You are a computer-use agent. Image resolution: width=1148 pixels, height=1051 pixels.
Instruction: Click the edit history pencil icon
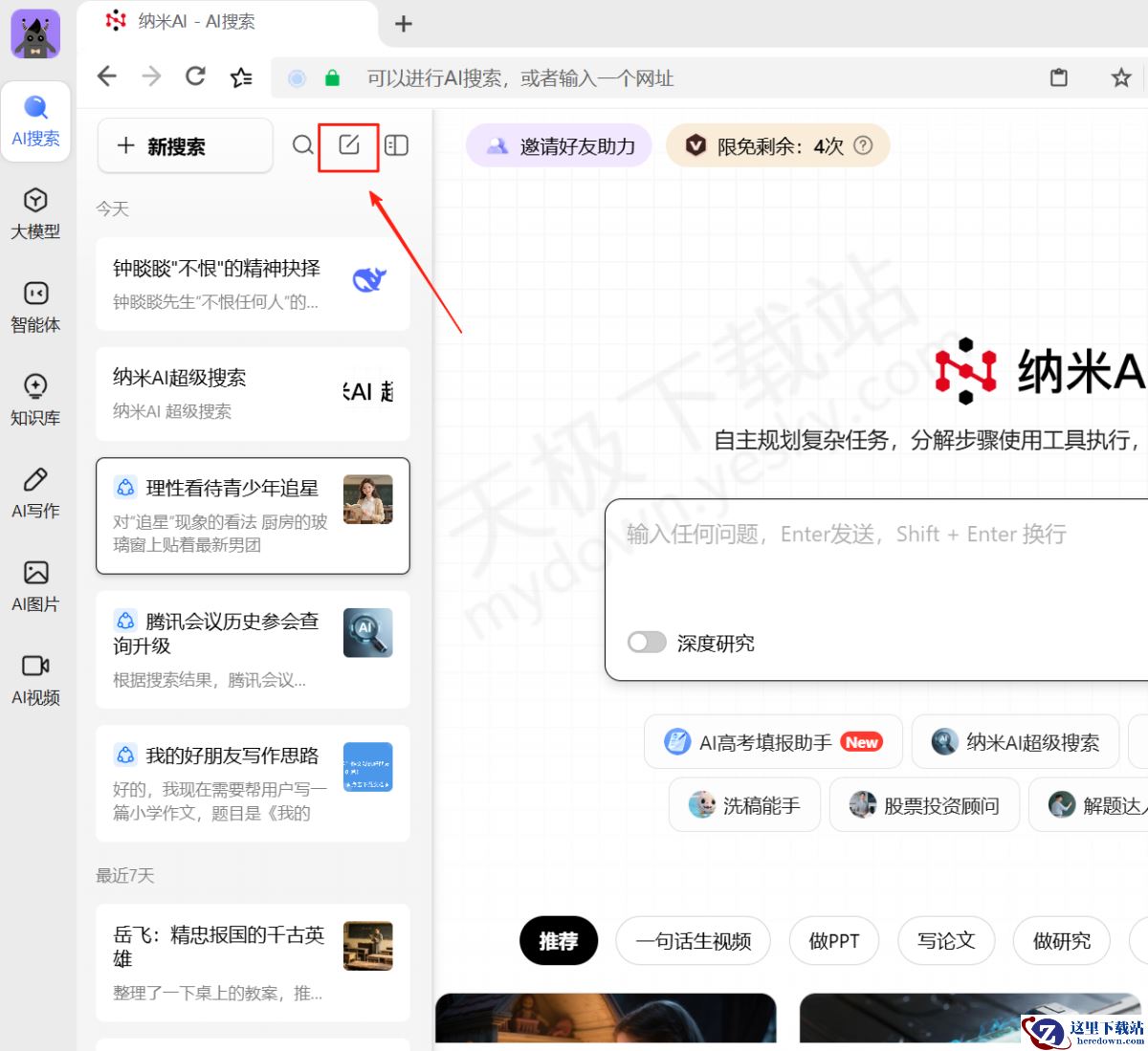349,145
